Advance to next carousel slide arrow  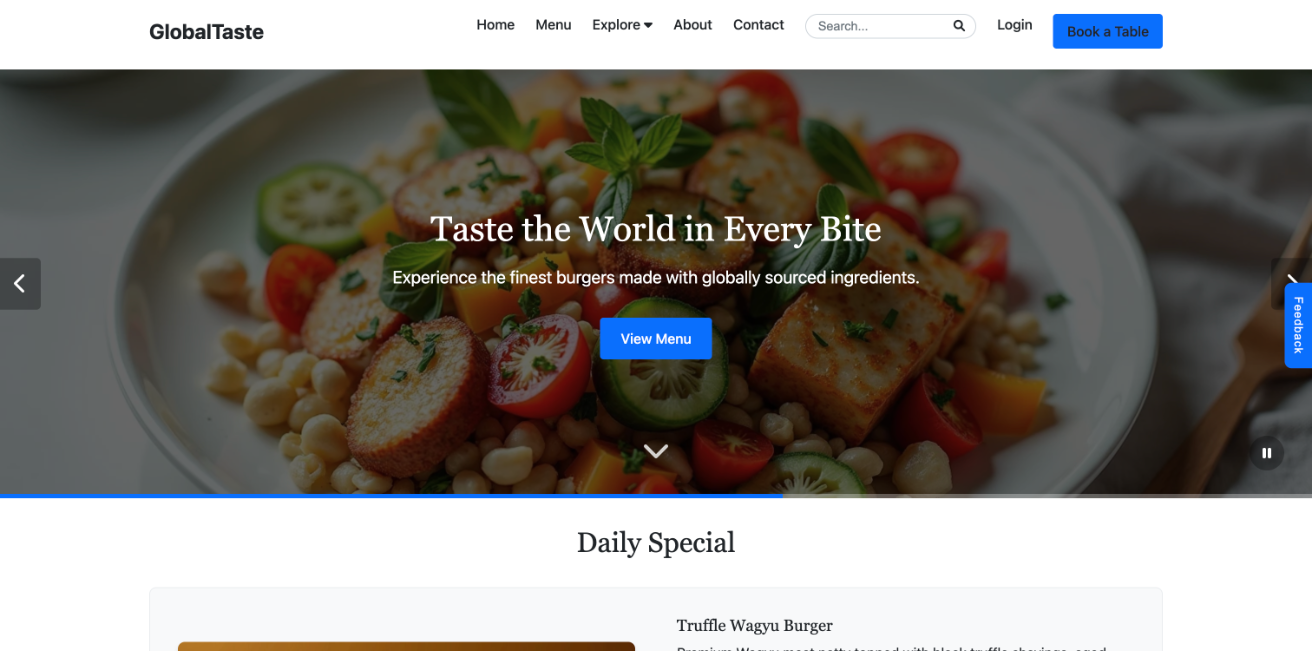[1291, 284]
